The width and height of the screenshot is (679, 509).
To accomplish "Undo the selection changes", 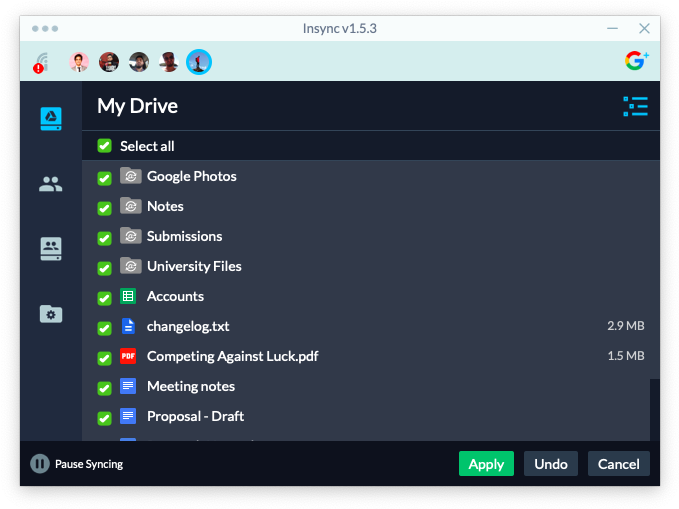I will [x=551, y=464].
